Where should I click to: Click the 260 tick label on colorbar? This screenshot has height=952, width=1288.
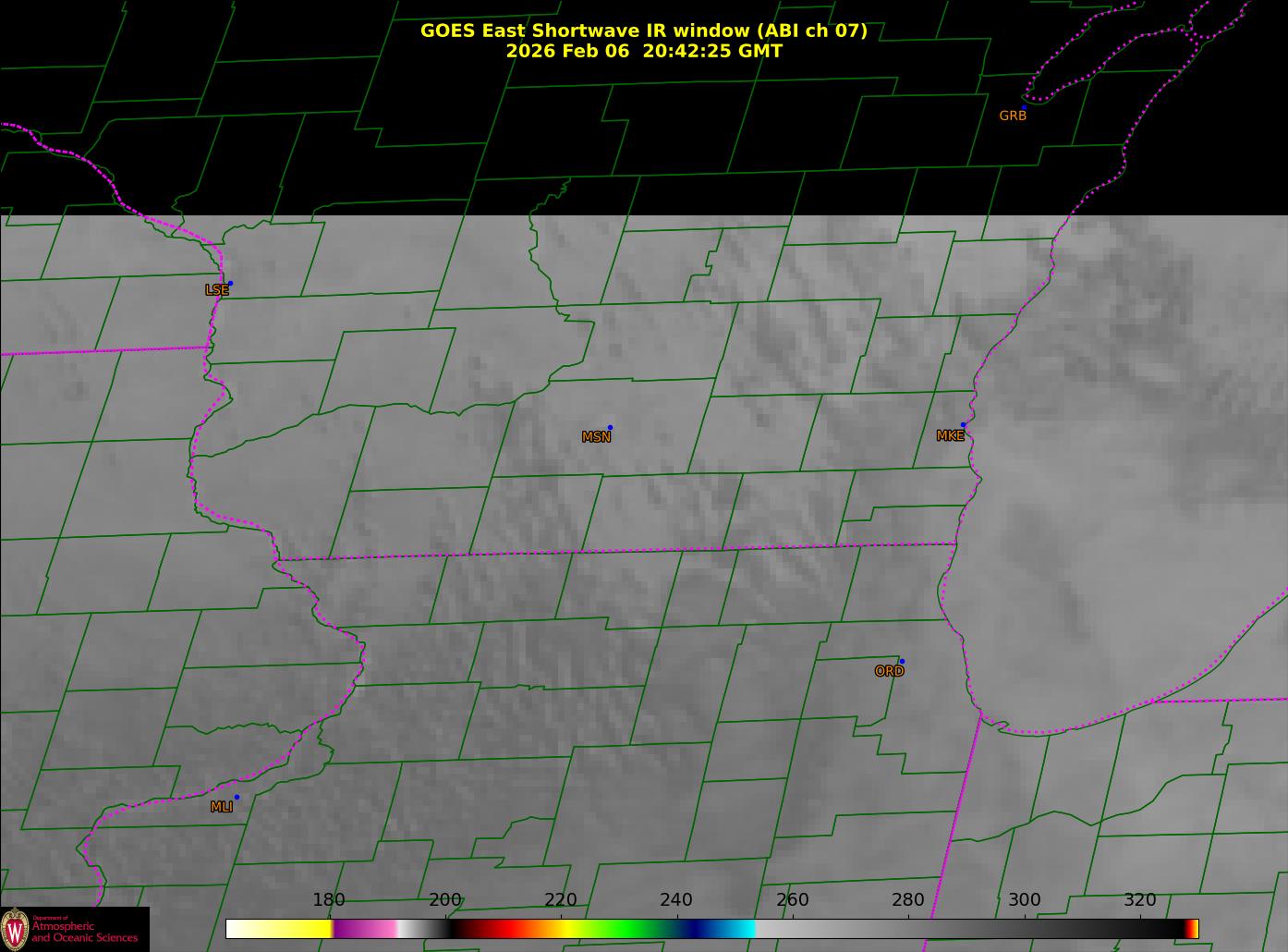pos(792,900)
